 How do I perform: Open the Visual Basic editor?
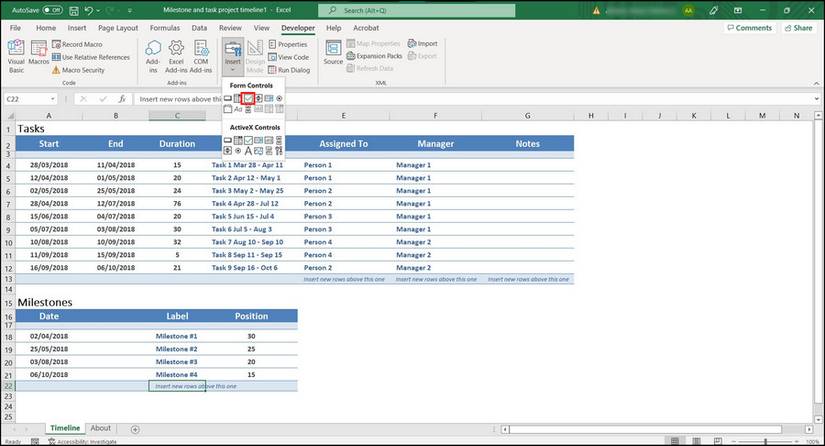pos(16,56)
